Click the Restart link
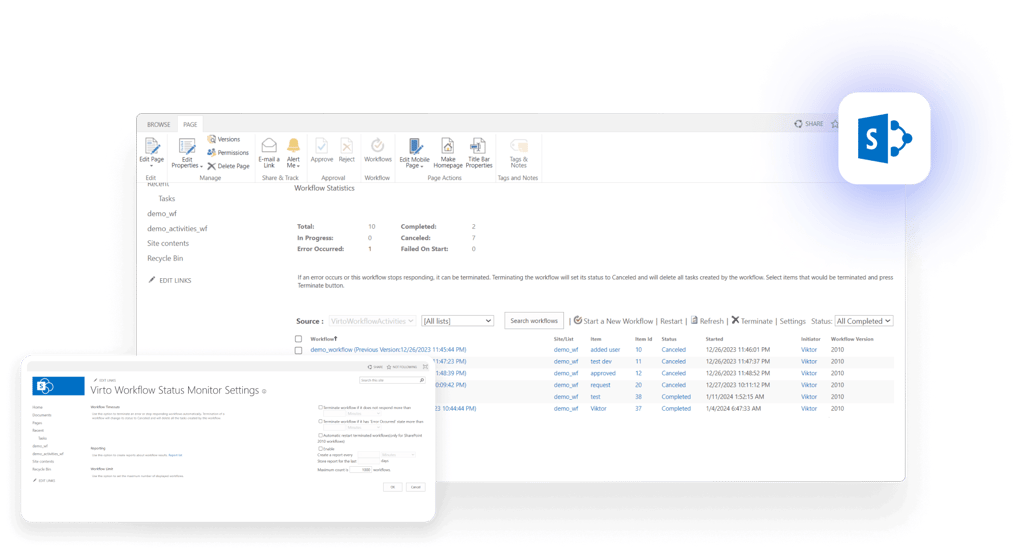Image resolution: width=1024 pixels, height=557 pixels. click(671, 321)
